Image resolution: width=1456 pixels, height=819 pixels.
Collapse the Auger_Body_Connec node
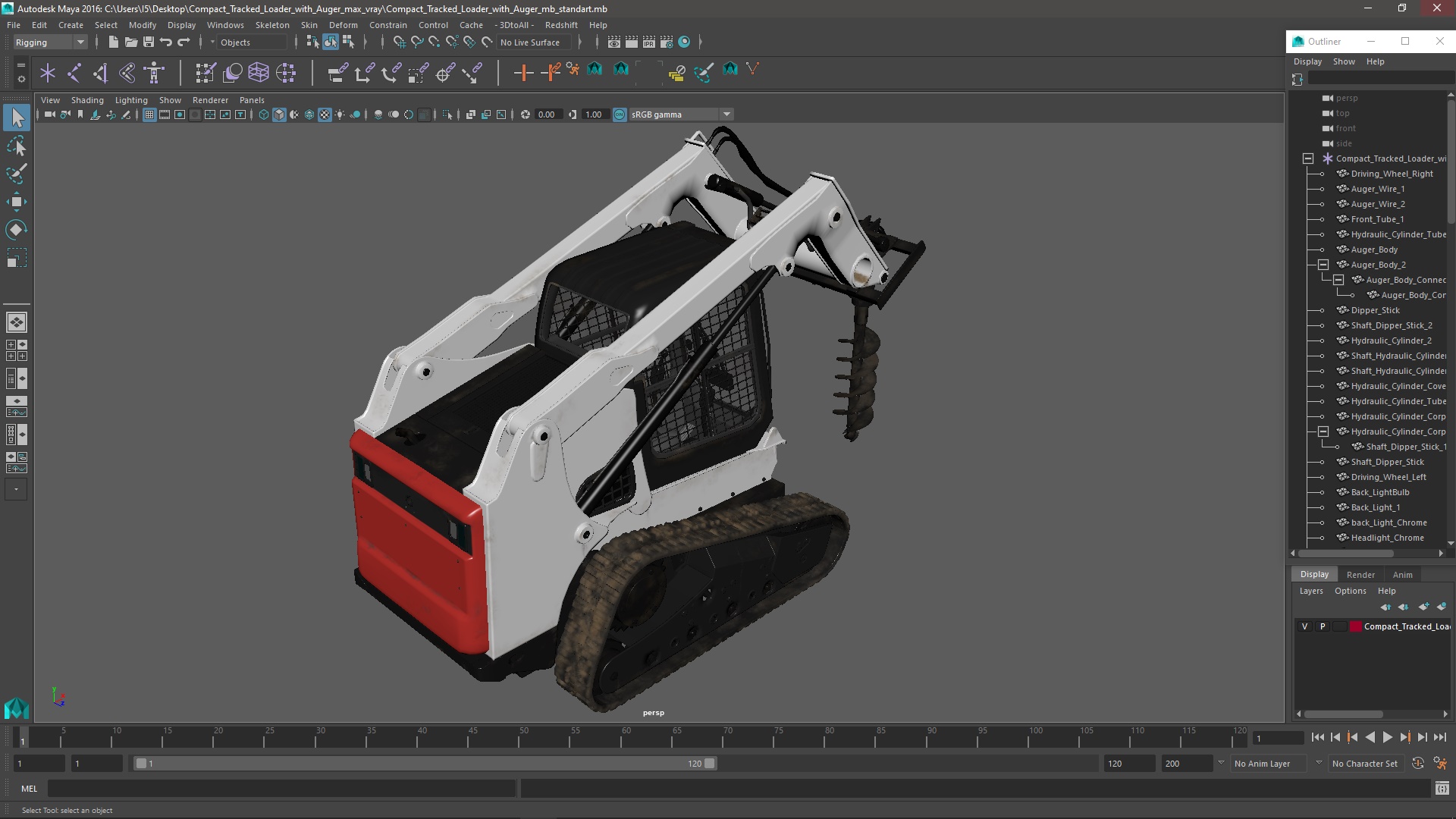click(1338, 280)
